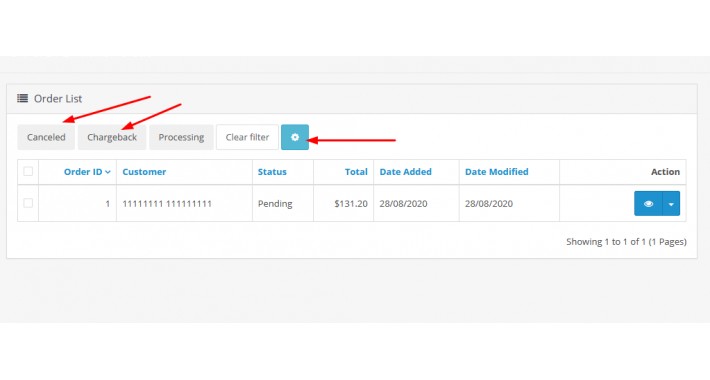Image resolution: width=710 pixels, height=380 pixels.
Task: Filter orders by Chargeback status
Action: 112,137
